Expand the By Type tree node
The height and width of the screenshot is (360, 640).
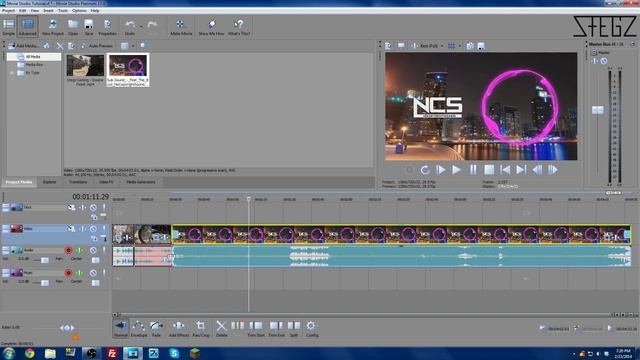12,73
